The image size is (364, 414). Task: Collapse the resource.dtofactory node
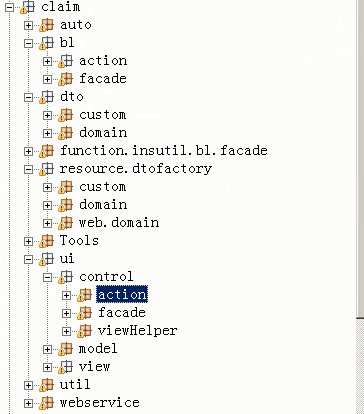coord(28,169)
